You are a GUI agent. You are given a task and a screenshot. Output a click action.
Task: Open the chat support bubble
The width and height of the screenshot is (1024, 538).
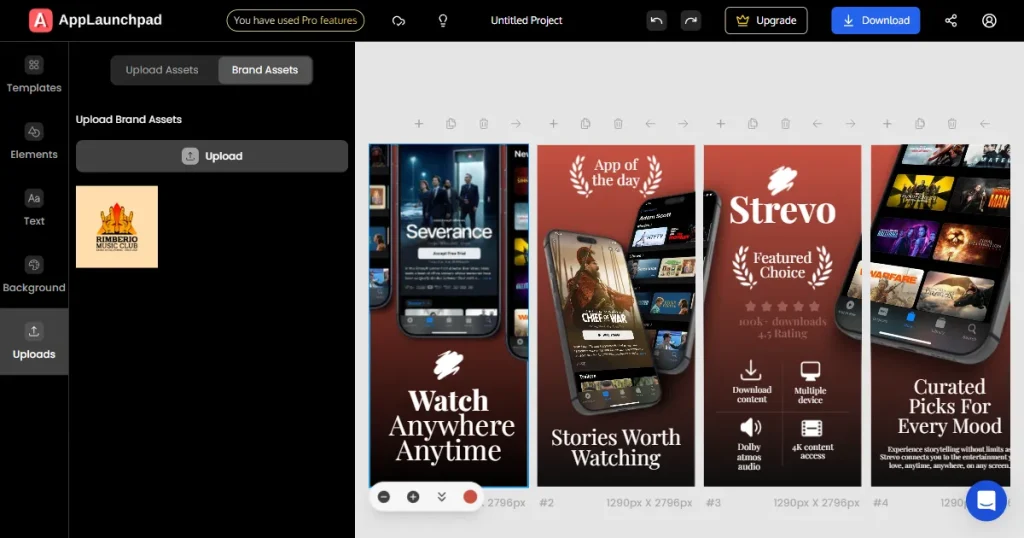click(986, 501)
